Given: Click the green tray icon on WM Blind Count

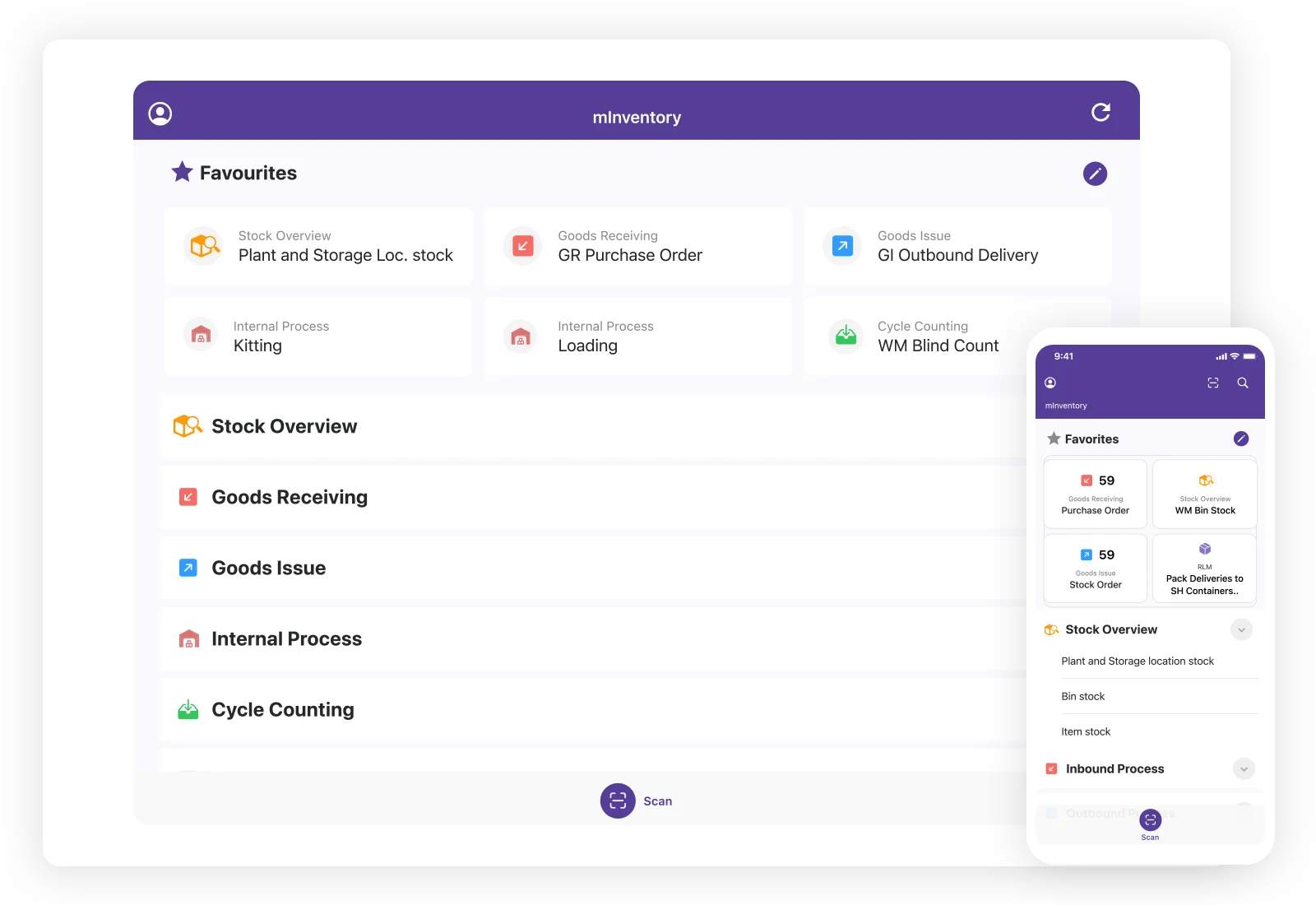Looking at the screenshot, I should pyautogui.click(x=846, y=336).
